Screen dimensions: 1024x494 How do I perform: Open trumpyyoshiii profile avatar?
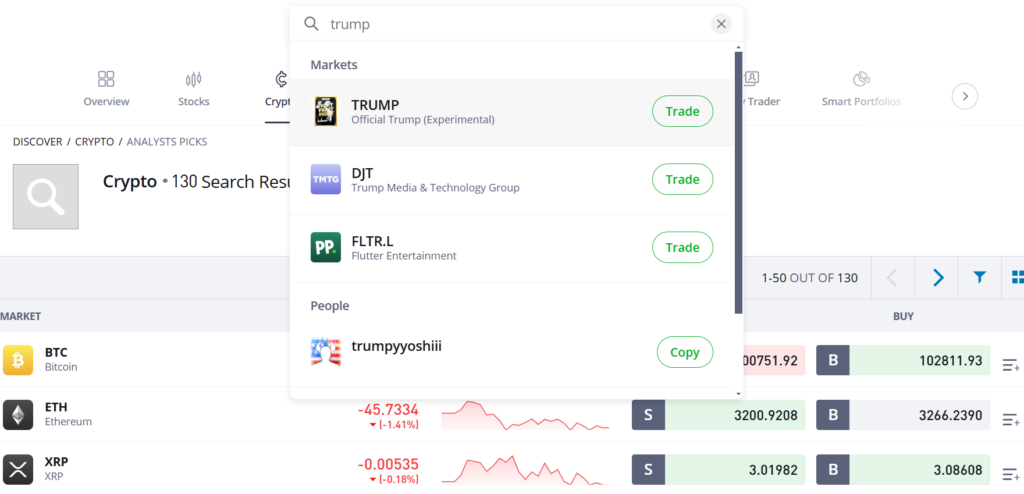[x=325, y=352]
